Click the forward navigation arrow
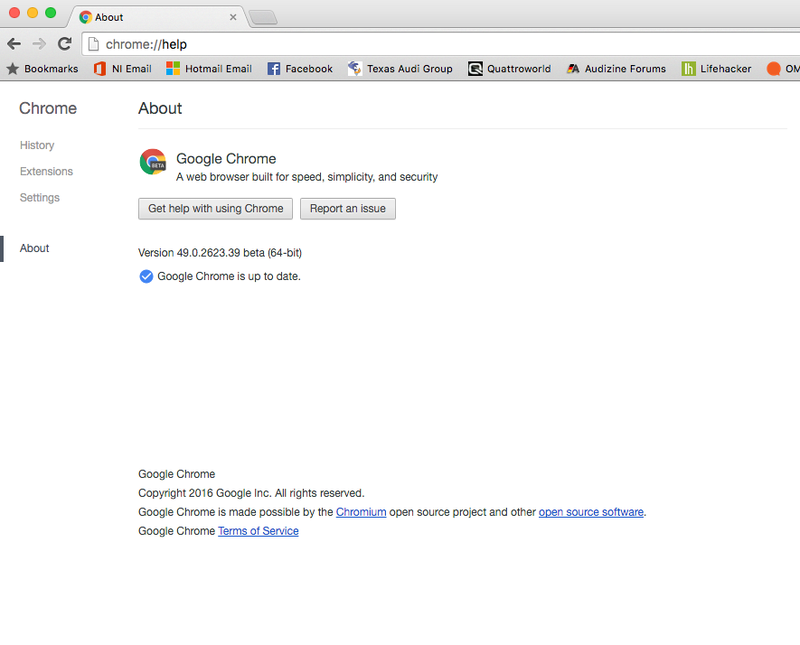This screenshot has width=800, height=645. coord(39,44)
